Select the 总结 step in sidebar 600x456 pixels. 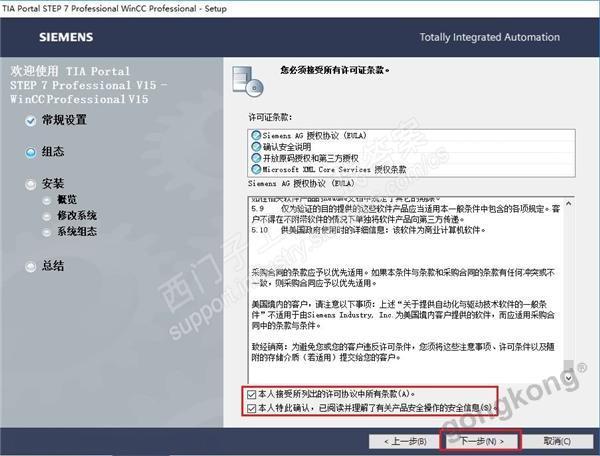point(53,265)
